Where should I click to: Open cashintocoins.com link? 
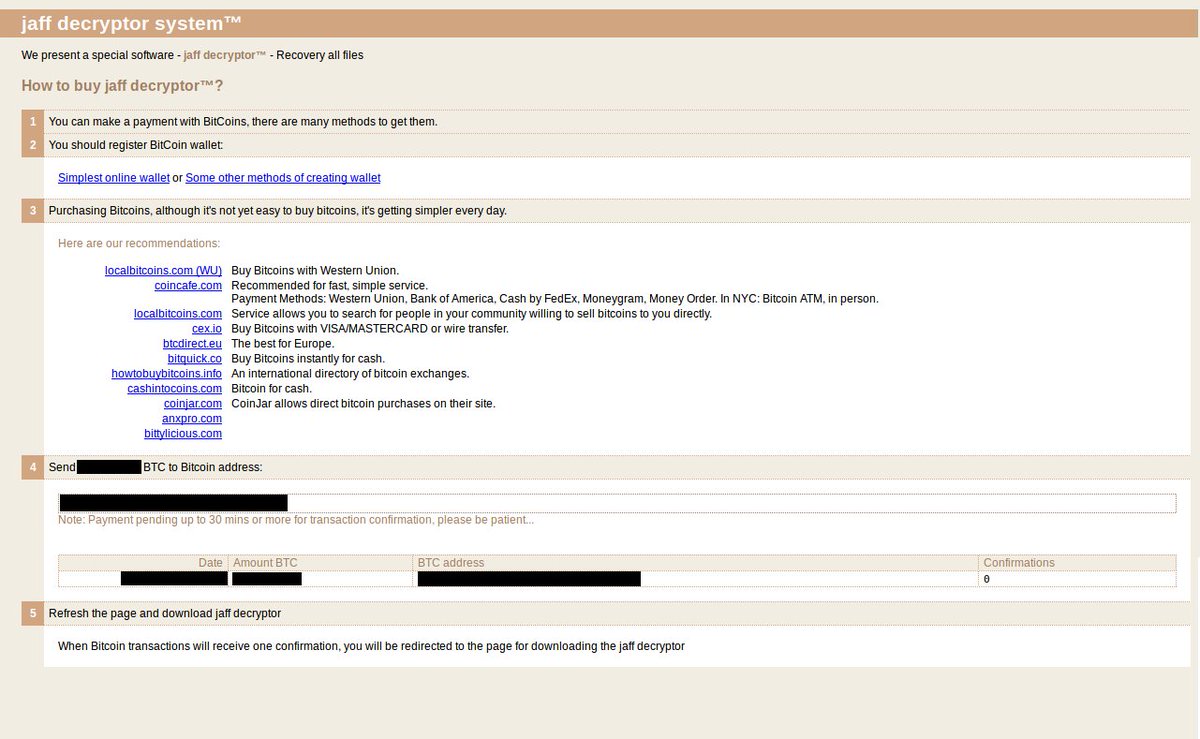pos(175,389)
